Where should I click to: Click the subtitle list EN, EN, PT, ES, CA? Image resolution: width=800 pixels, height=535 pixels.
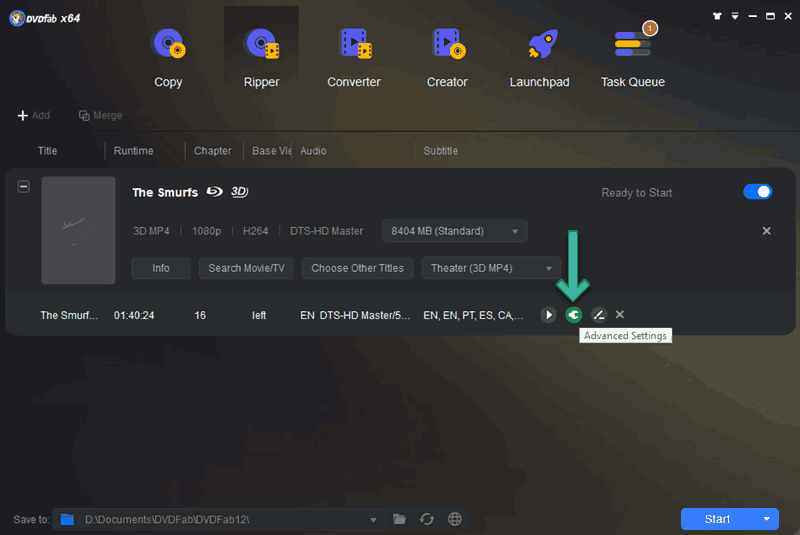click(x=473, y=315)
